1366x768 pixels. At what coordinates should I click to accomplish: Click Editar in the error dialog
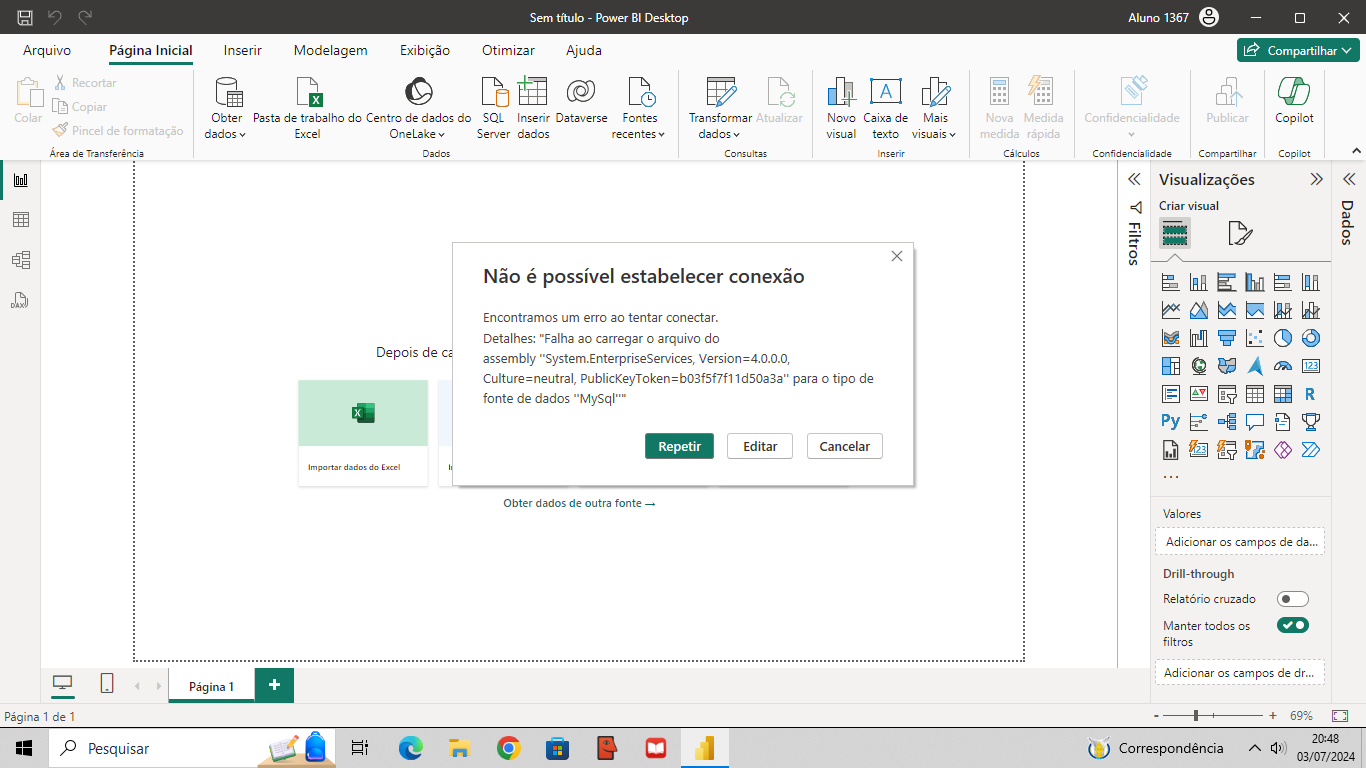coord(760,446)
